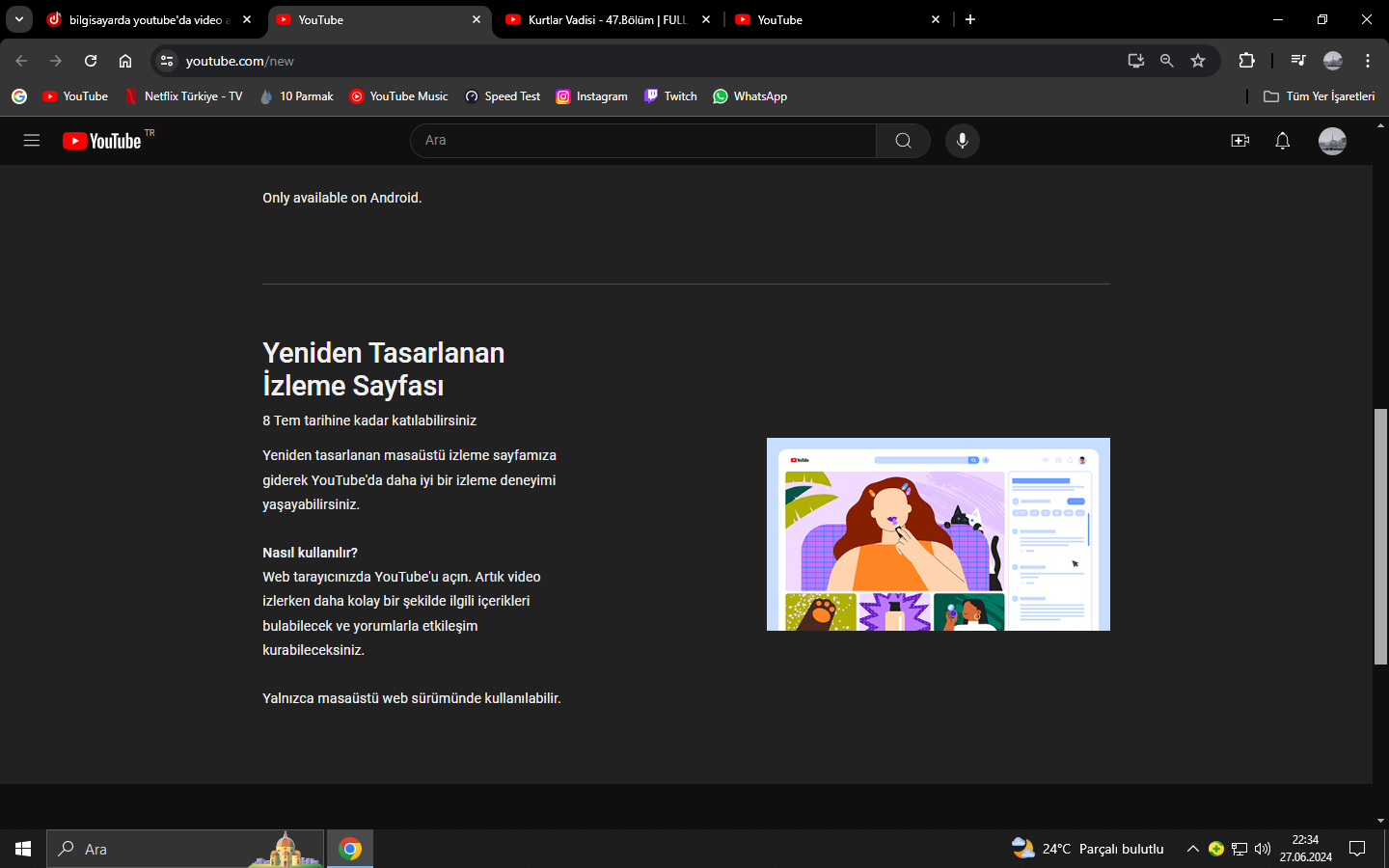1389x868 pixels.
Task: Close the Kurtlar Vadisi tab
Action: click(x=706, y=19)
